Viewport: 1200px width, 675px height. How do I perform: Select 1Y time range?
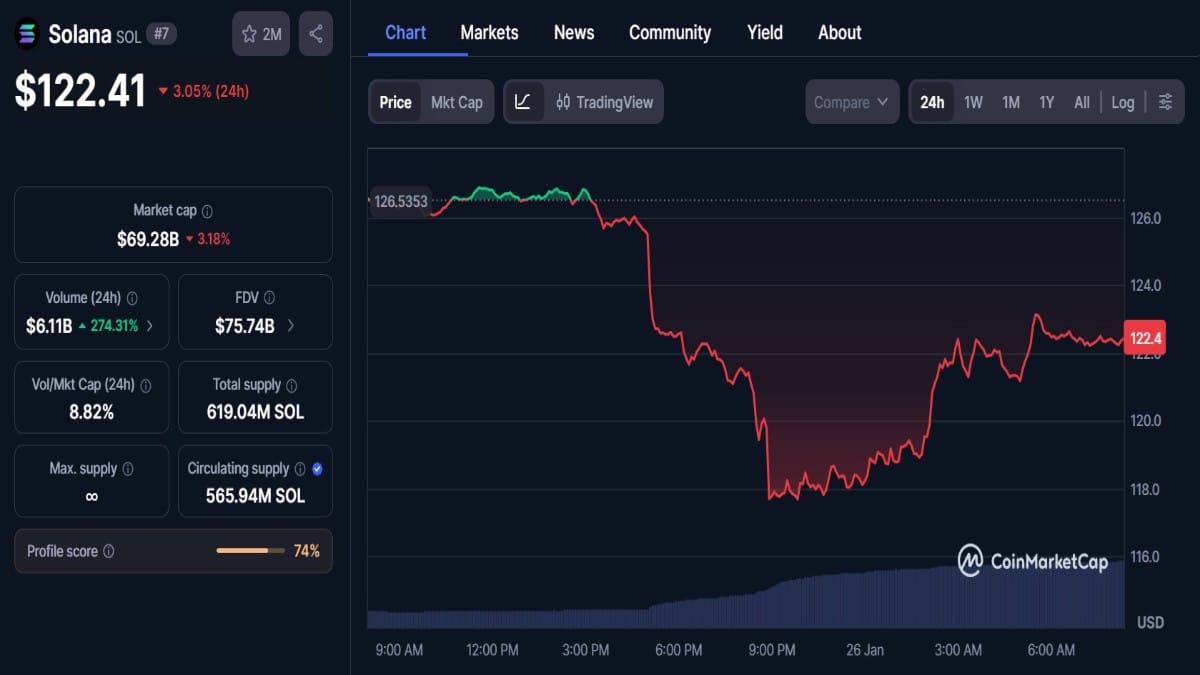coord(1046,102)
